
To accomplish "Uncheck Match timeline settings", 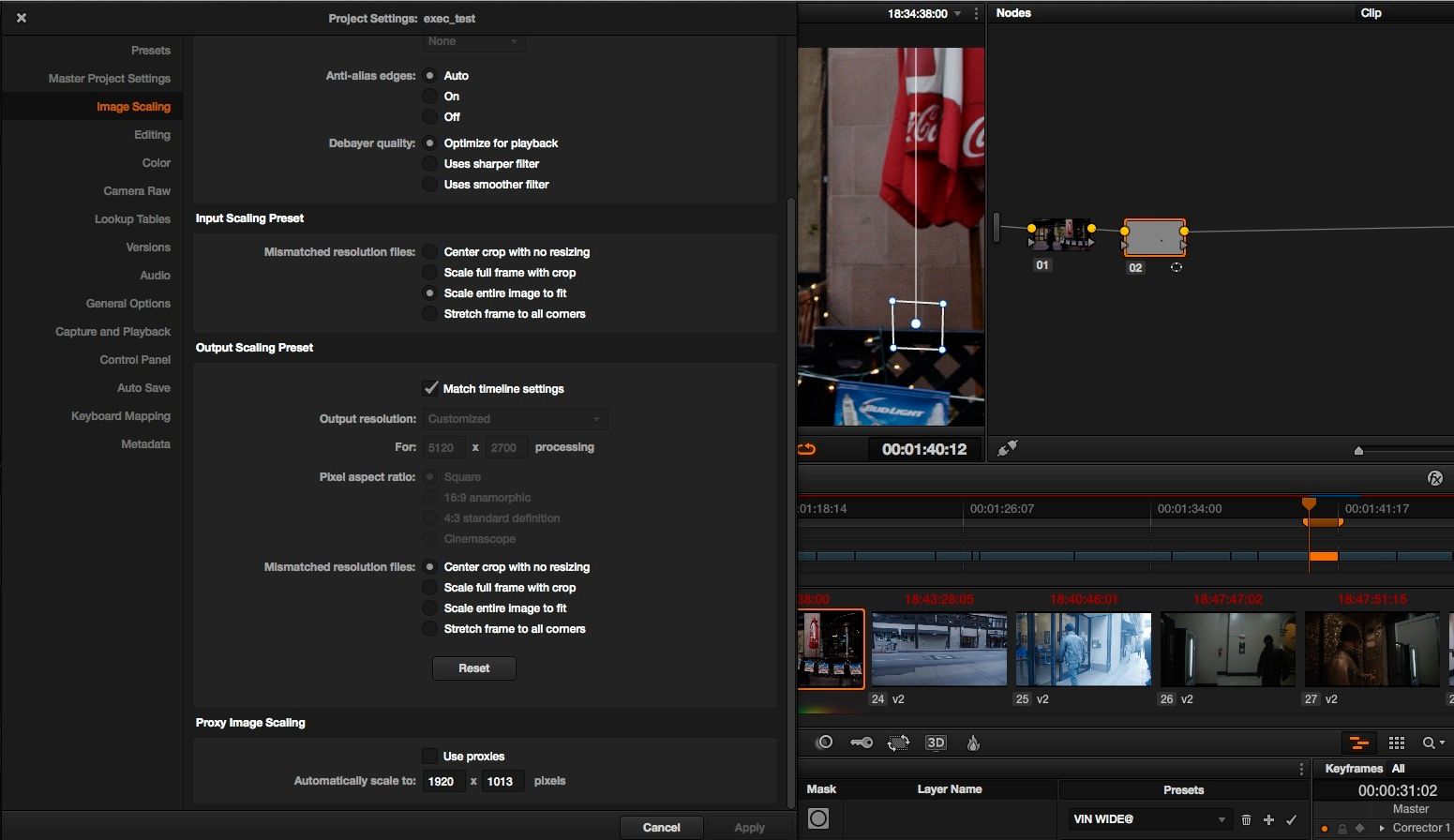I will 430,388.
